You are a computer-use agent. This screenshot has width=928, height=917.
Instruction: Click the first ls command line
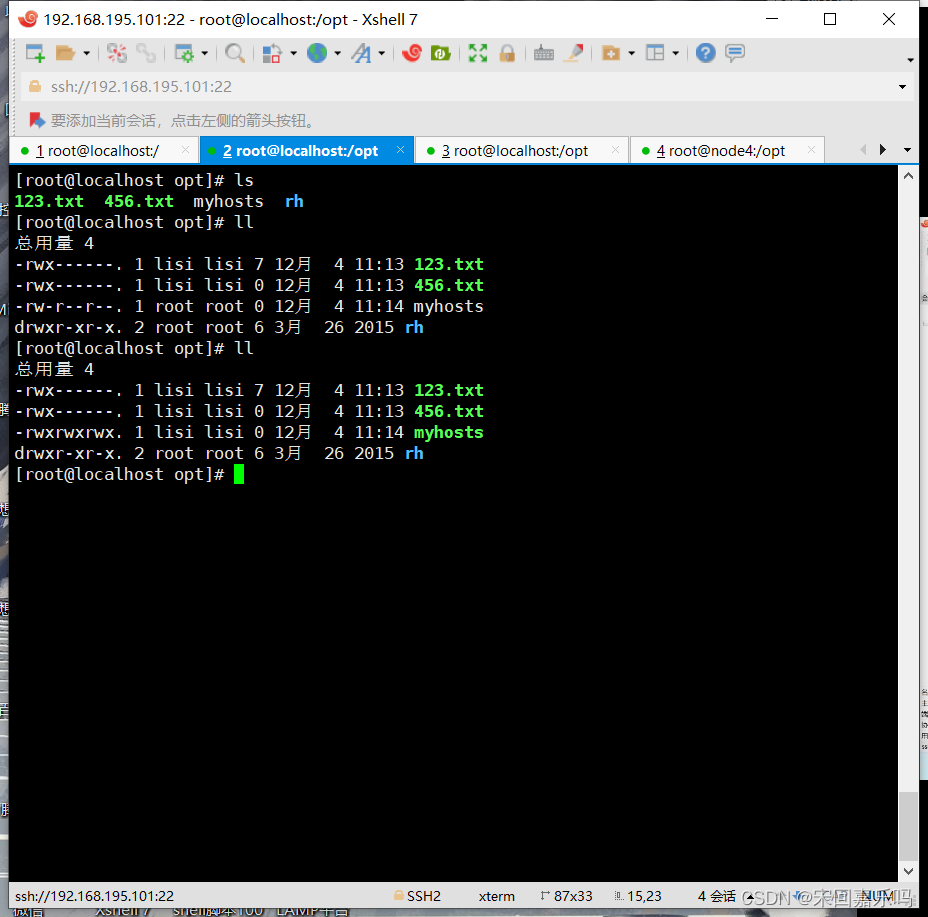click(134, 180)
